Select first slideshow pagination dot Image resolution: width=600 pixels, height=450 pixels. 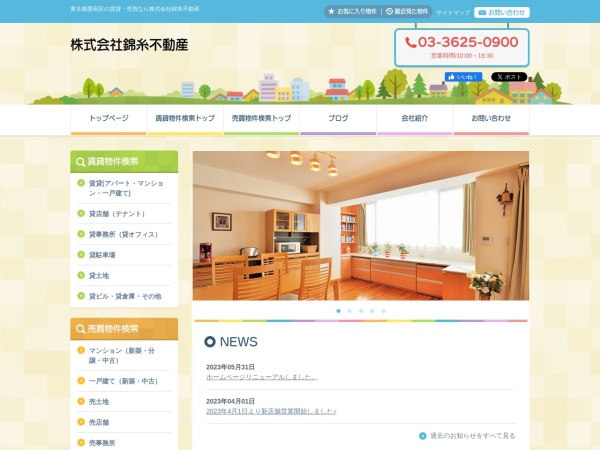[x=338, y=311]
